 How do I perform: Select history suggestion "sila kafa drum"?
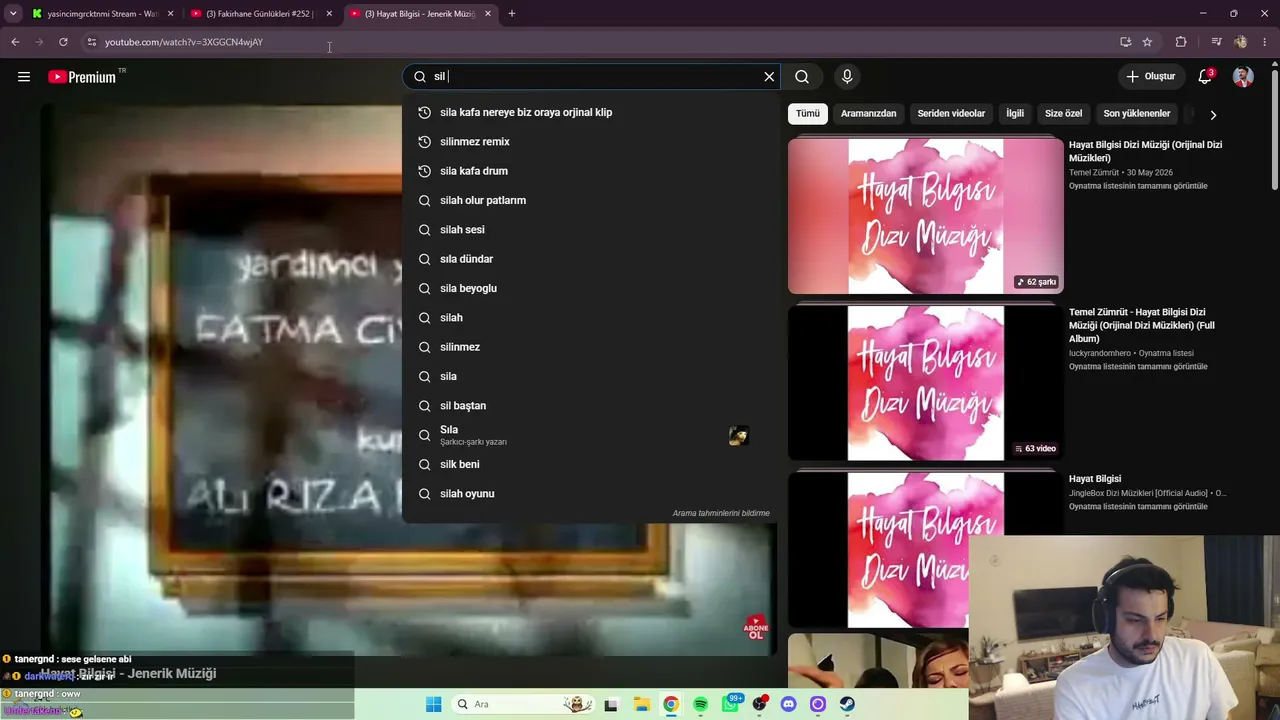591,171
